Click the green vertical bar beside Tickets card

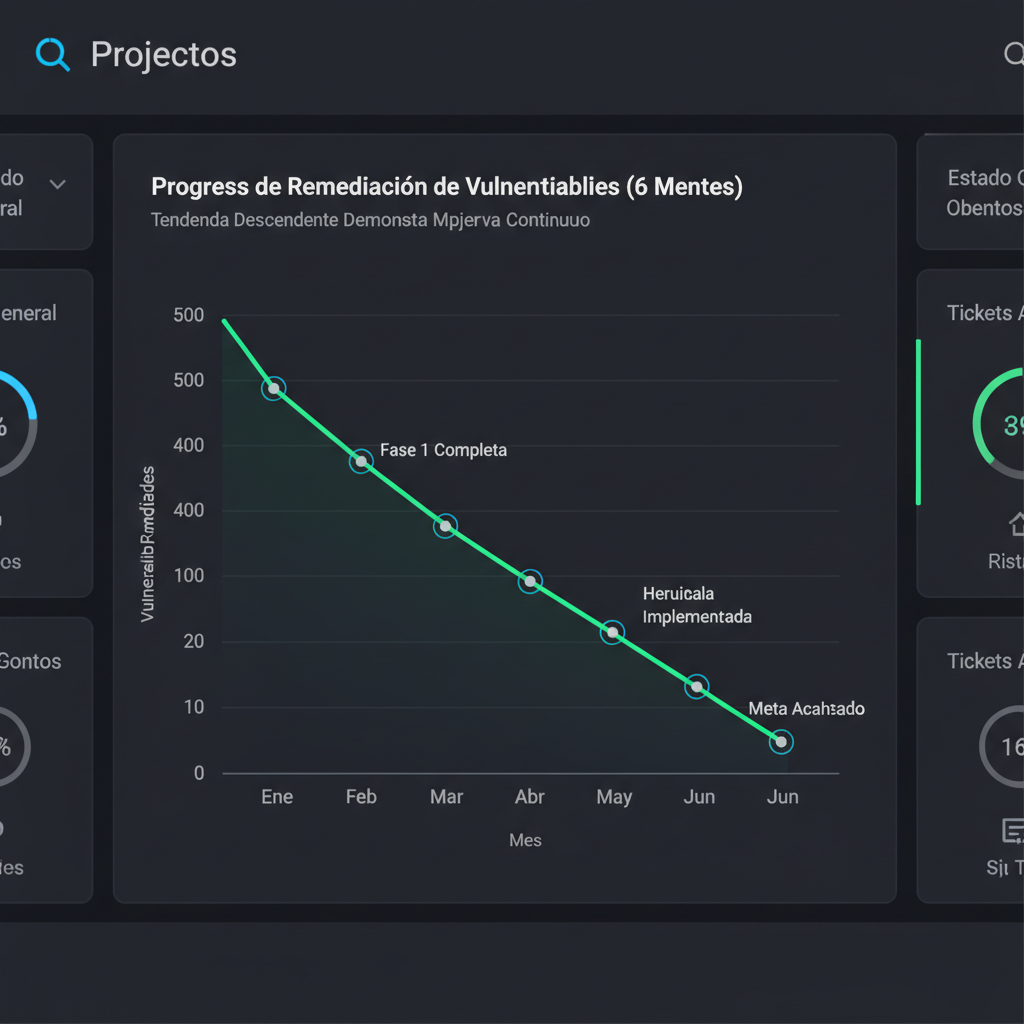click(x=918, y=422)
